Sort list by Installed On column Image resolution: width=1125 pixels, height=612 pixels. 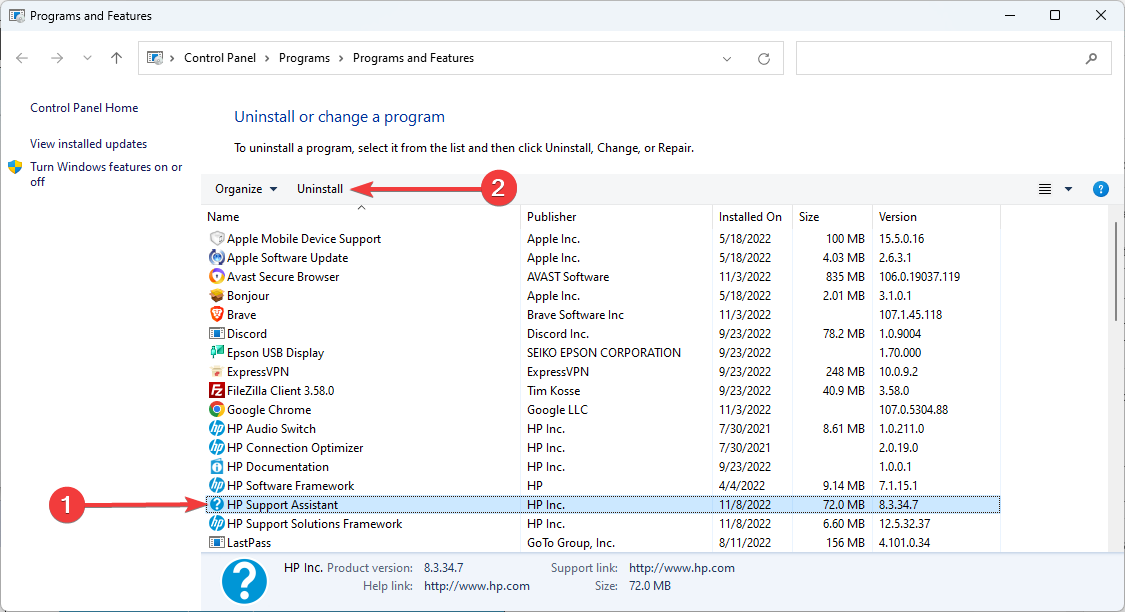pyautogui.click(x=750, y=217)
